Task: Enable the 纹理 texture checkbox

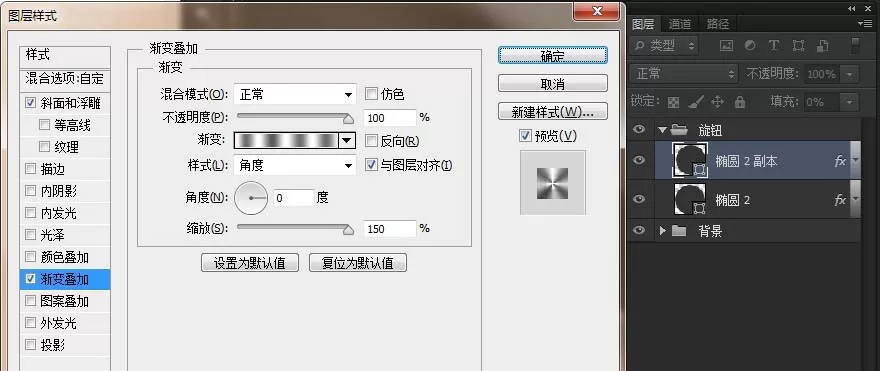Action: click(44, 147)
